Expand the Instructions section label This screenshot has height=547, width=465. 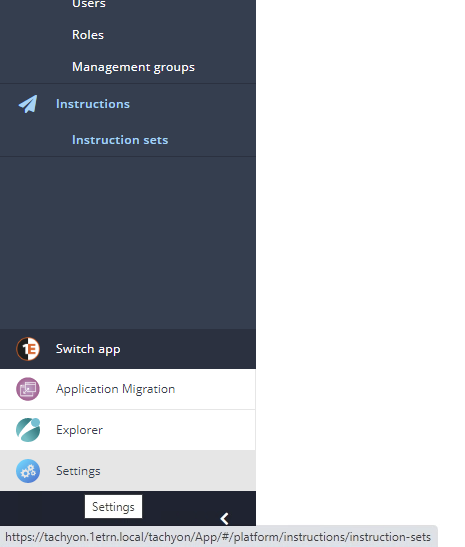pyautogui.click(x=93, y=104)
